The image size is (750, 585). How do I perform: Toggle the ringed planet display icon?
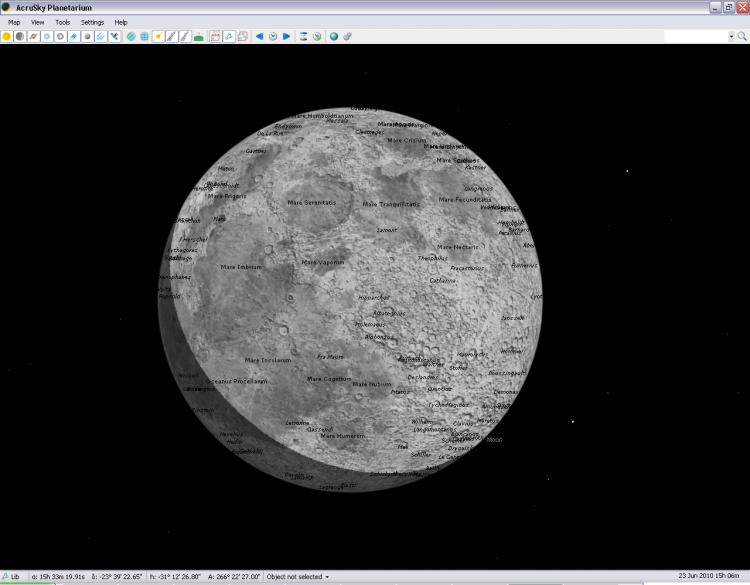[x=33, y=36]
